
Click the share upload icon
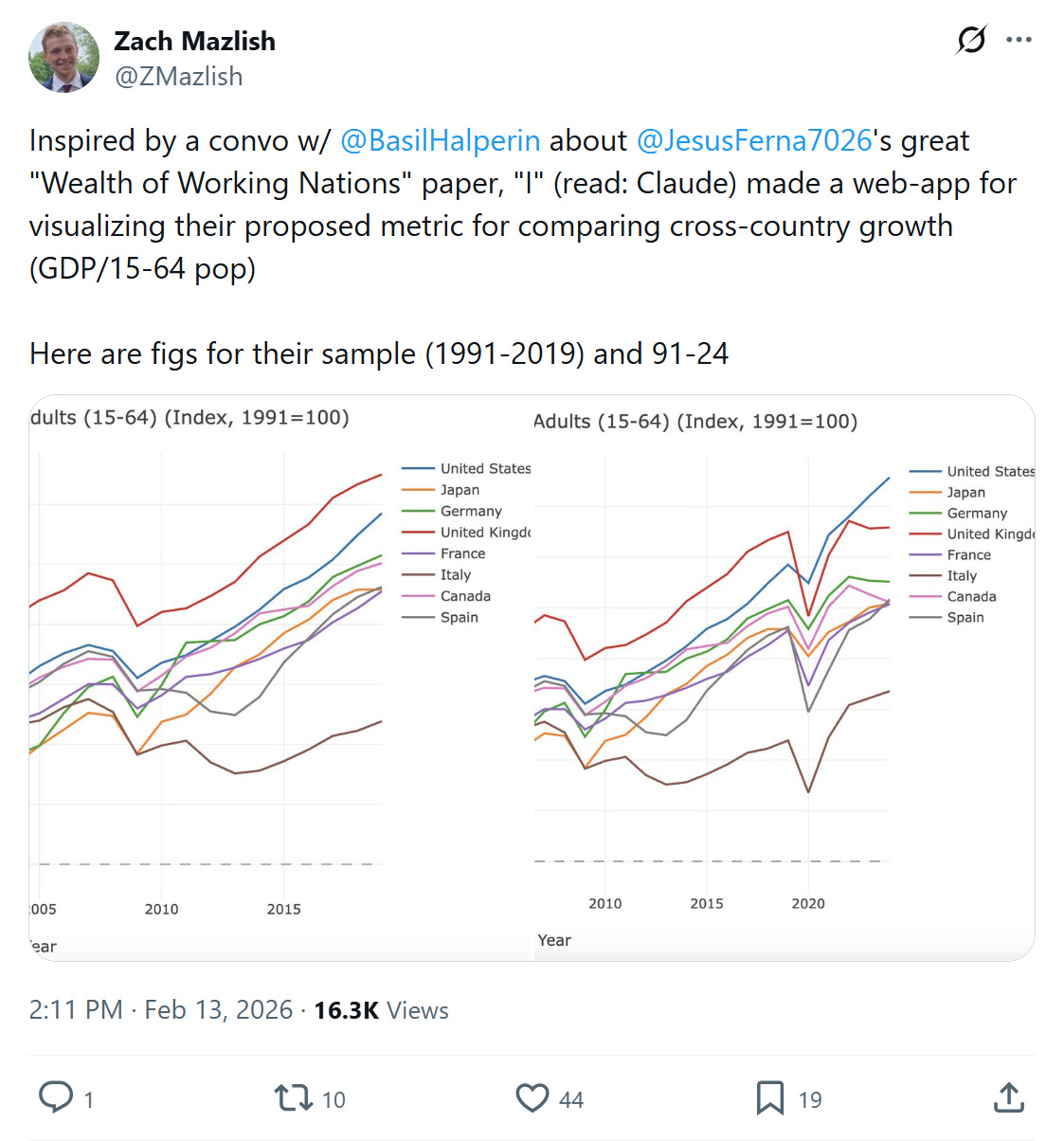click(x=1009, y=1097)
